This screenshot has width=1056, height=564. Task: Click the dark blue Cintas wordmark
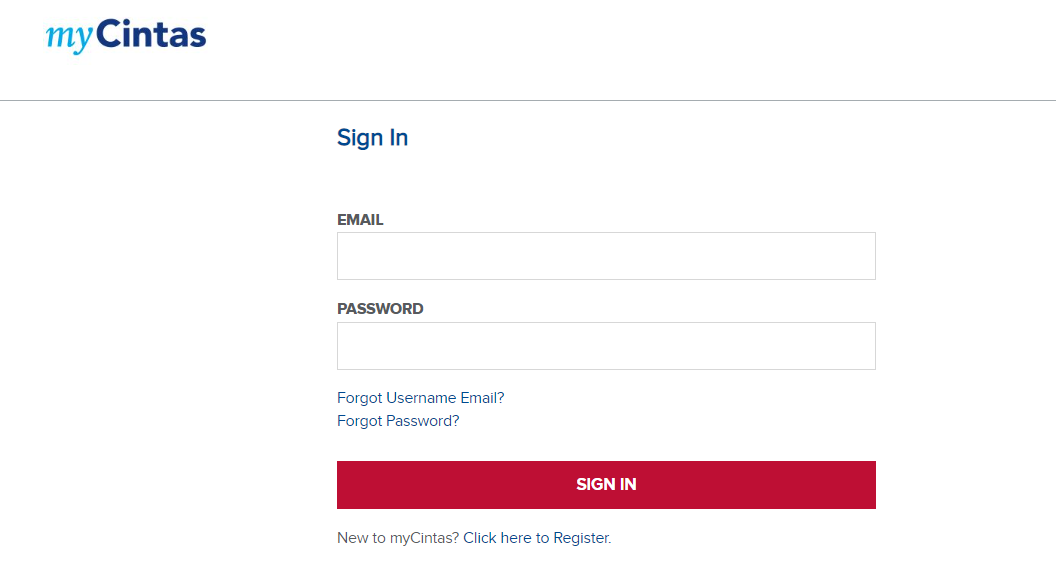151,34
